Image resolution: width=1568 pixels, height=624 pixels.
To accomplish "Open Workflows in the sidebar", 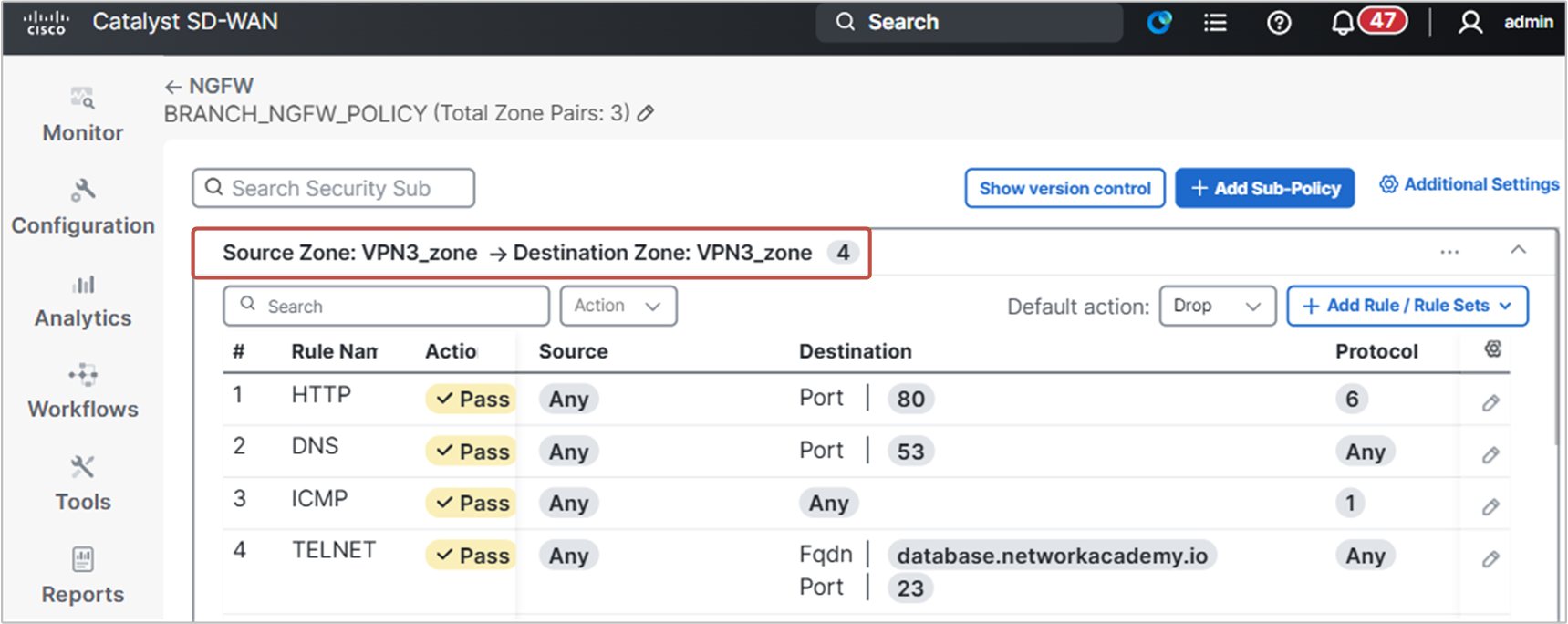I will (83, 392).
